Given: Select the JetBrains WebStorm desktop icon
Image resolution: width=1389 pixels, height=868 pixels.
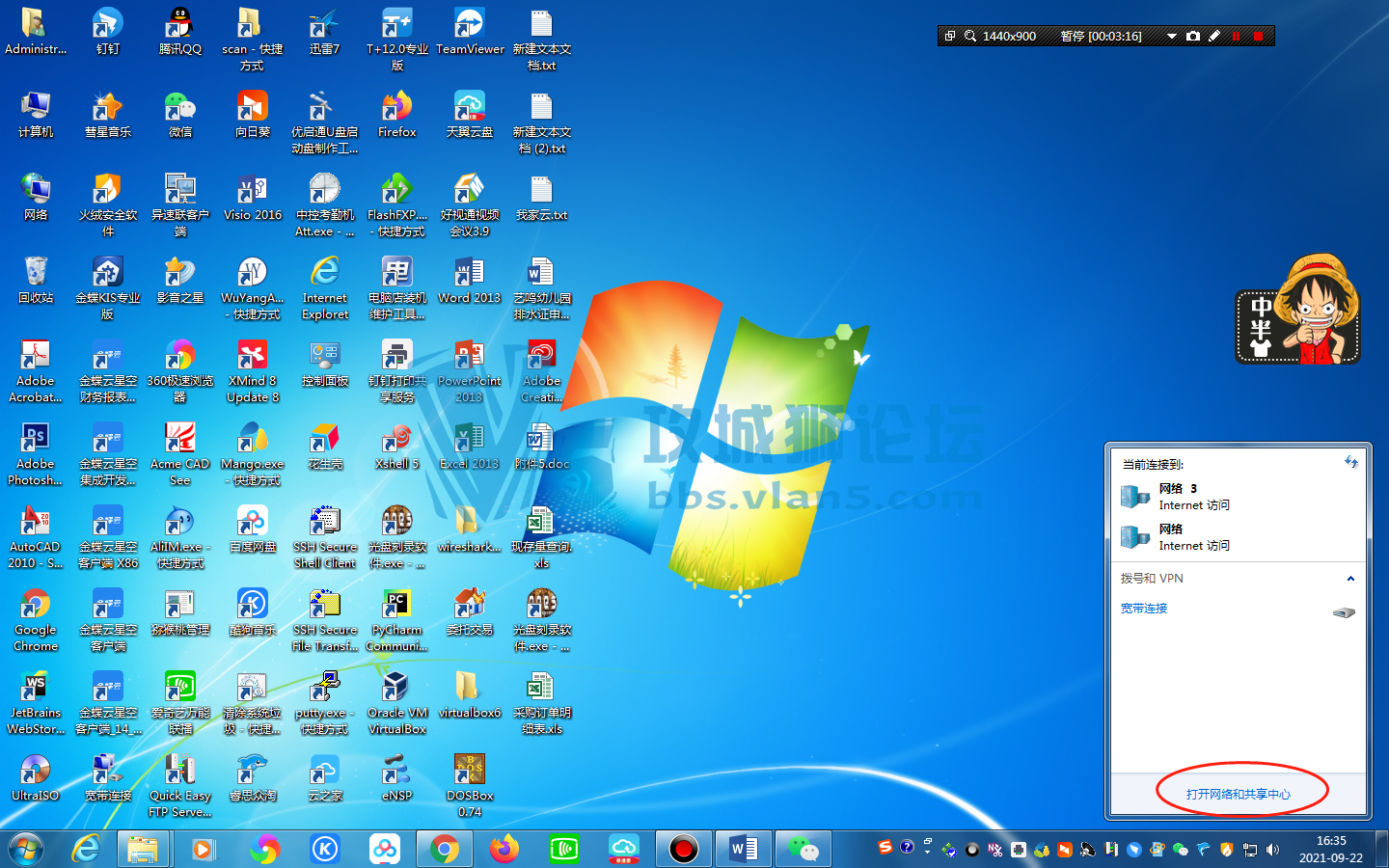Looking at the screenshot, I should pyautogui.click(x=36, y=703).
